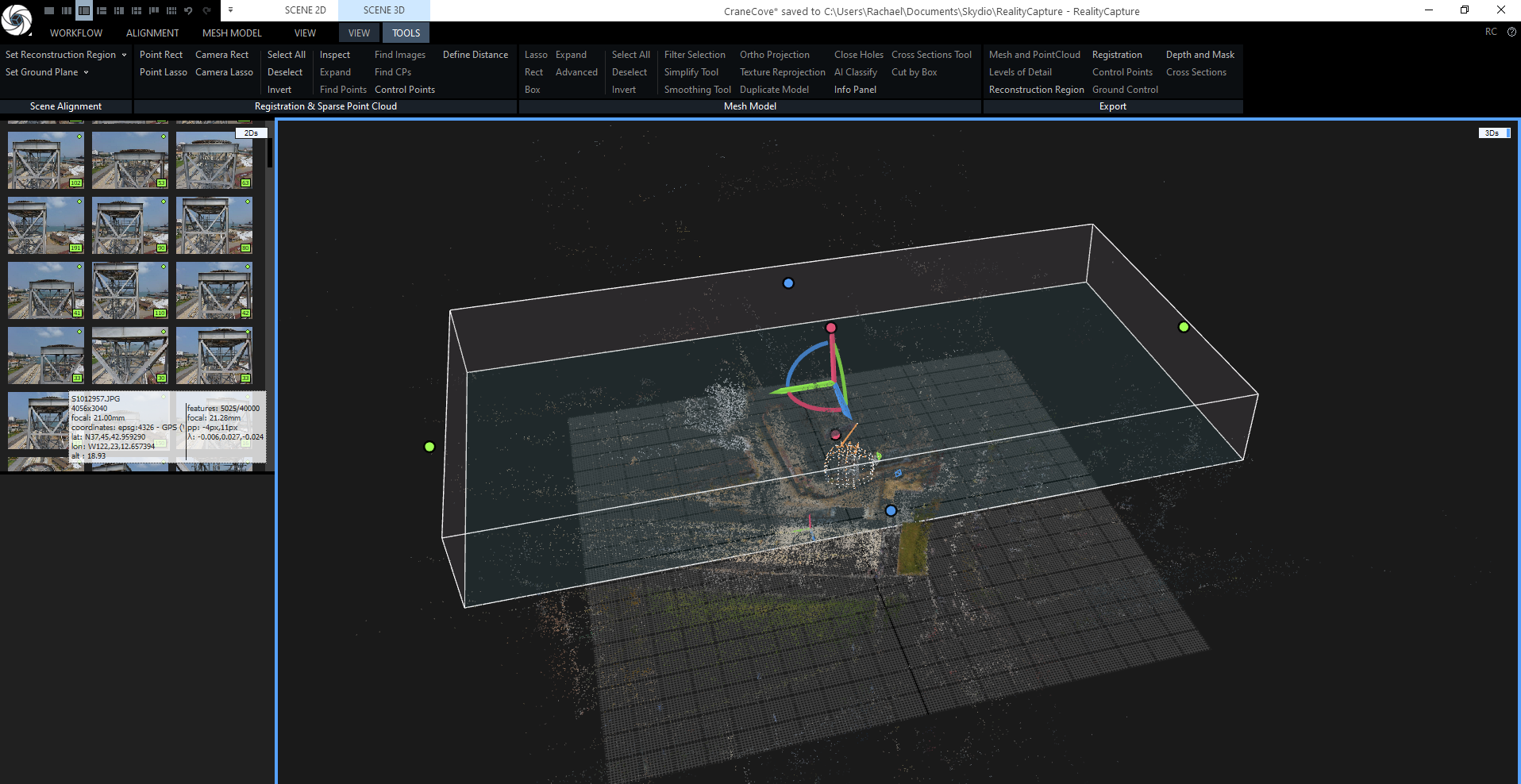Choose the seventh layout icon in title bar
This screenshot has height=784, width=1521.
click(x=154, y=10)
